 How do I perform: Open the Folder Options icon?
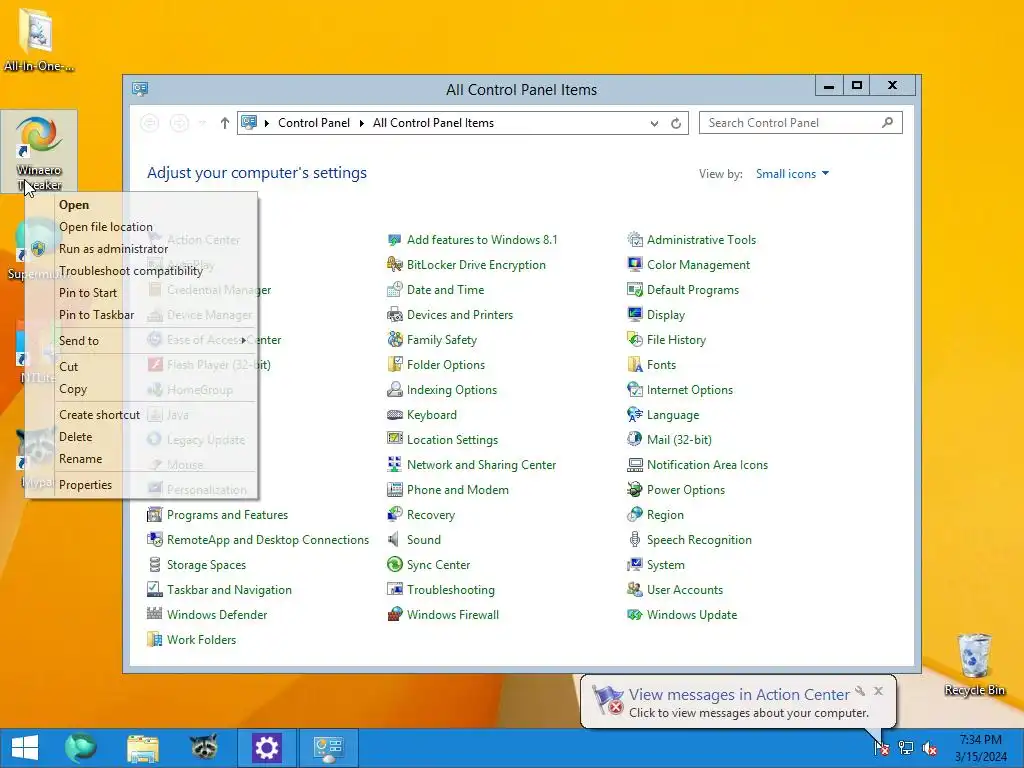point(394,364)
